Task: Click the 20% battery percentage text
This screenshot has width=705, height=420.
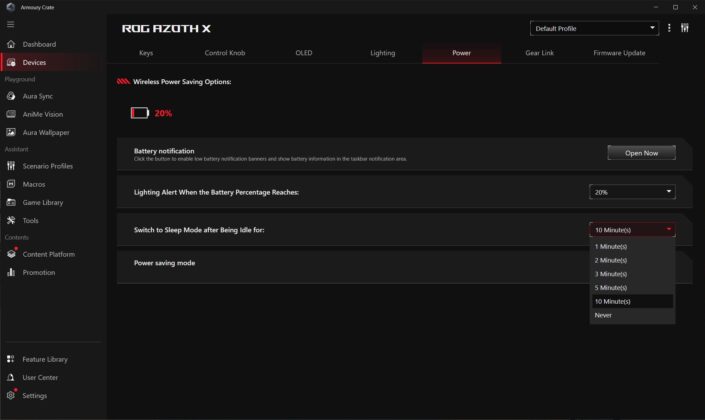Action: click(x=163, y=113)
